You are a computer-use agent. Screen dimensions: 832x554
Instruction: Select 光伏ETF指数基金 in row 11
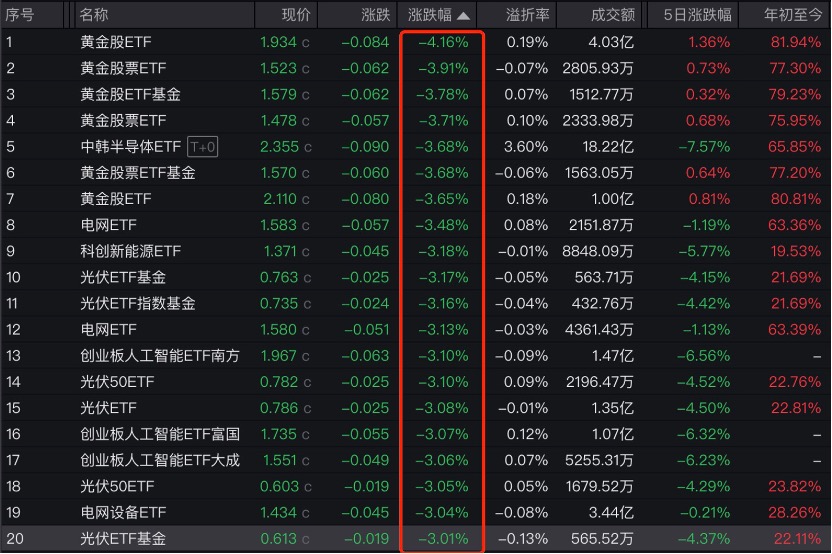coord(138,304)
